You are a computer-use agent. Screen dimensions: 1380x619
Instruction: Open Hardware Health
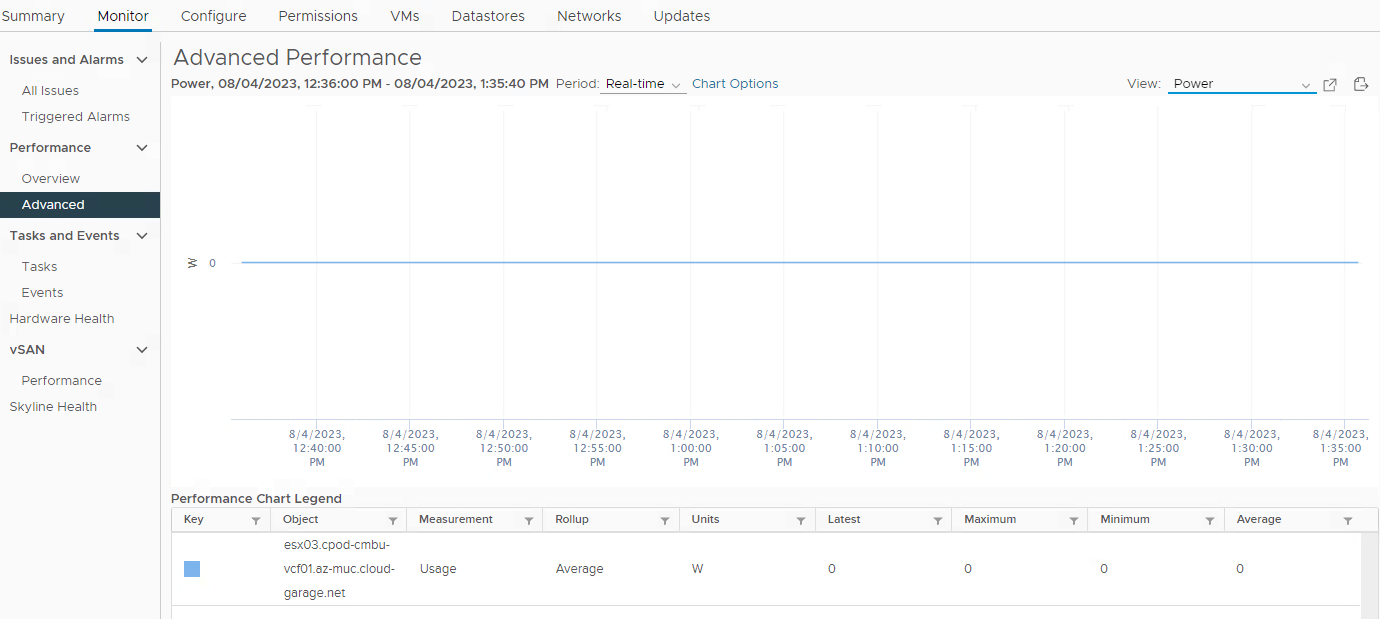pos(62,319)
